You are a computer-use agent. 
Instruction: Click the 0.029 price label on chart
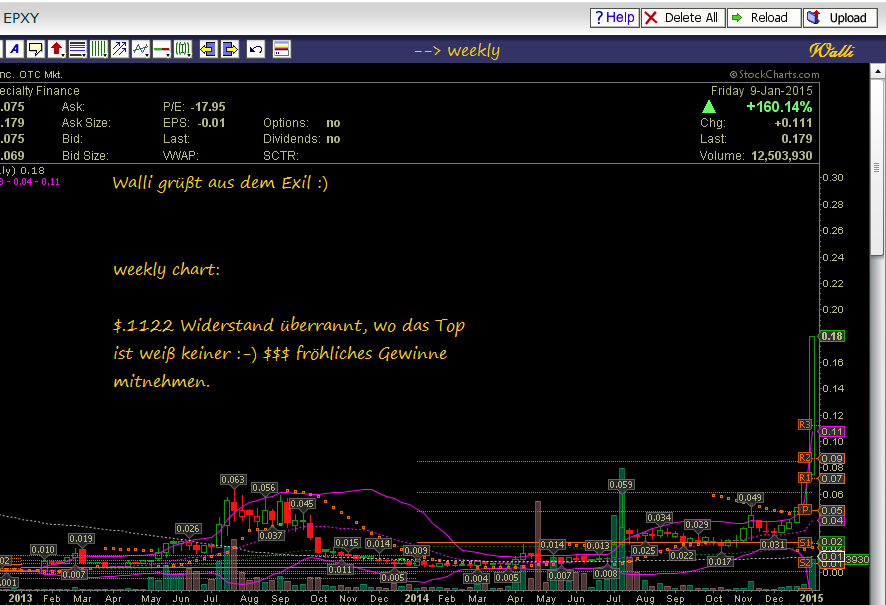[697, 525]
